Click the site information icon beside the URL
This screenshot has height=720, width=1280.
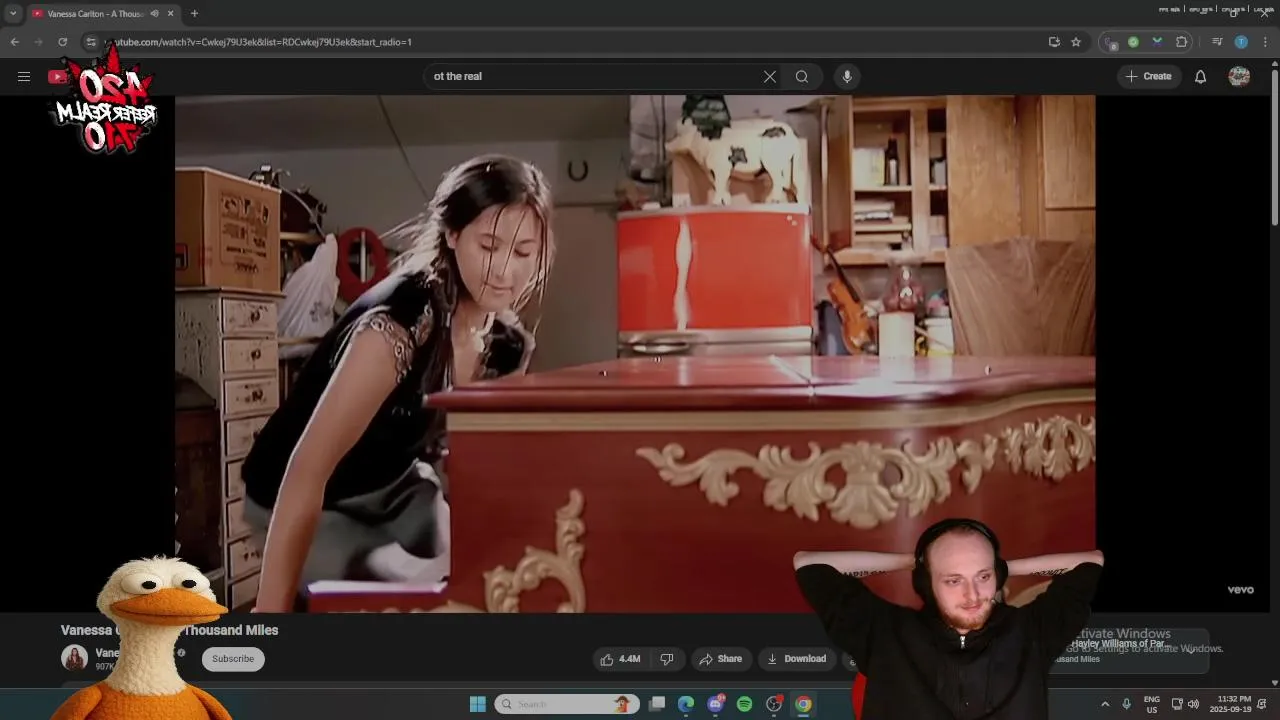coord(91,42)
